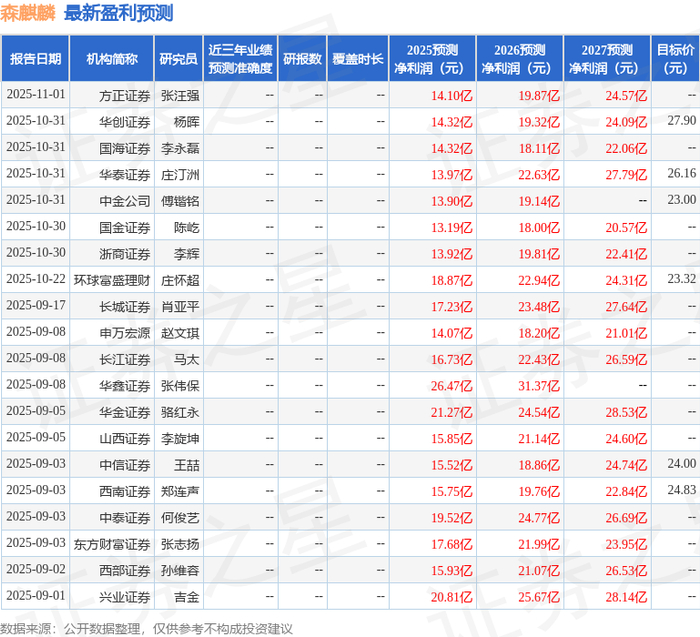This screenshot has width=700, height=637.
Task: Click the 26.47亿 forecast value
Action: 451,386
